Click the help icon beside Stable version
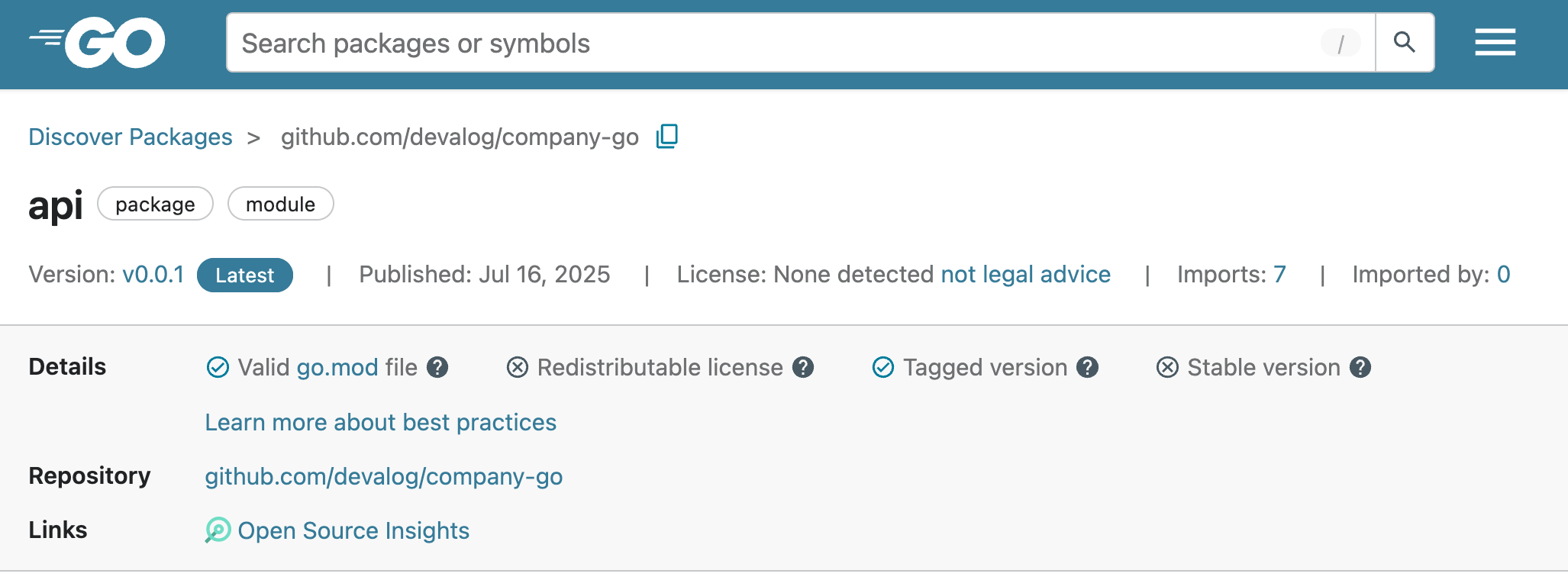The height and width of the screenshot is (580, 1568). point(1360,368)
